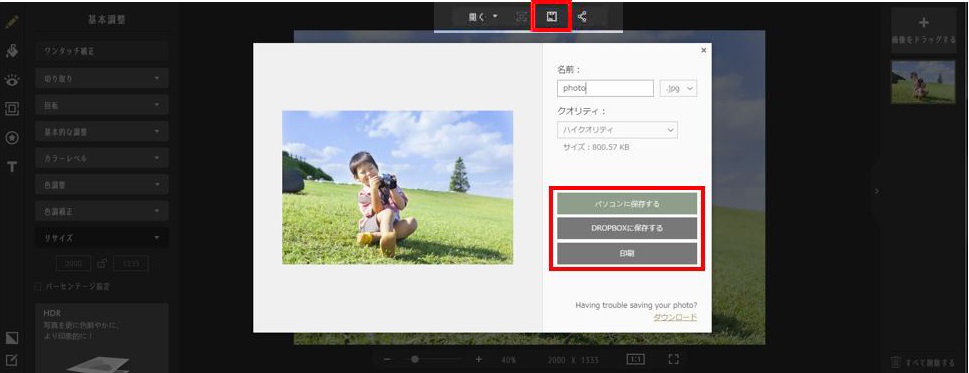Click the サイズ：800.57 KB text
Viewport: 969px width, 373px height.
tap(596, 148)
